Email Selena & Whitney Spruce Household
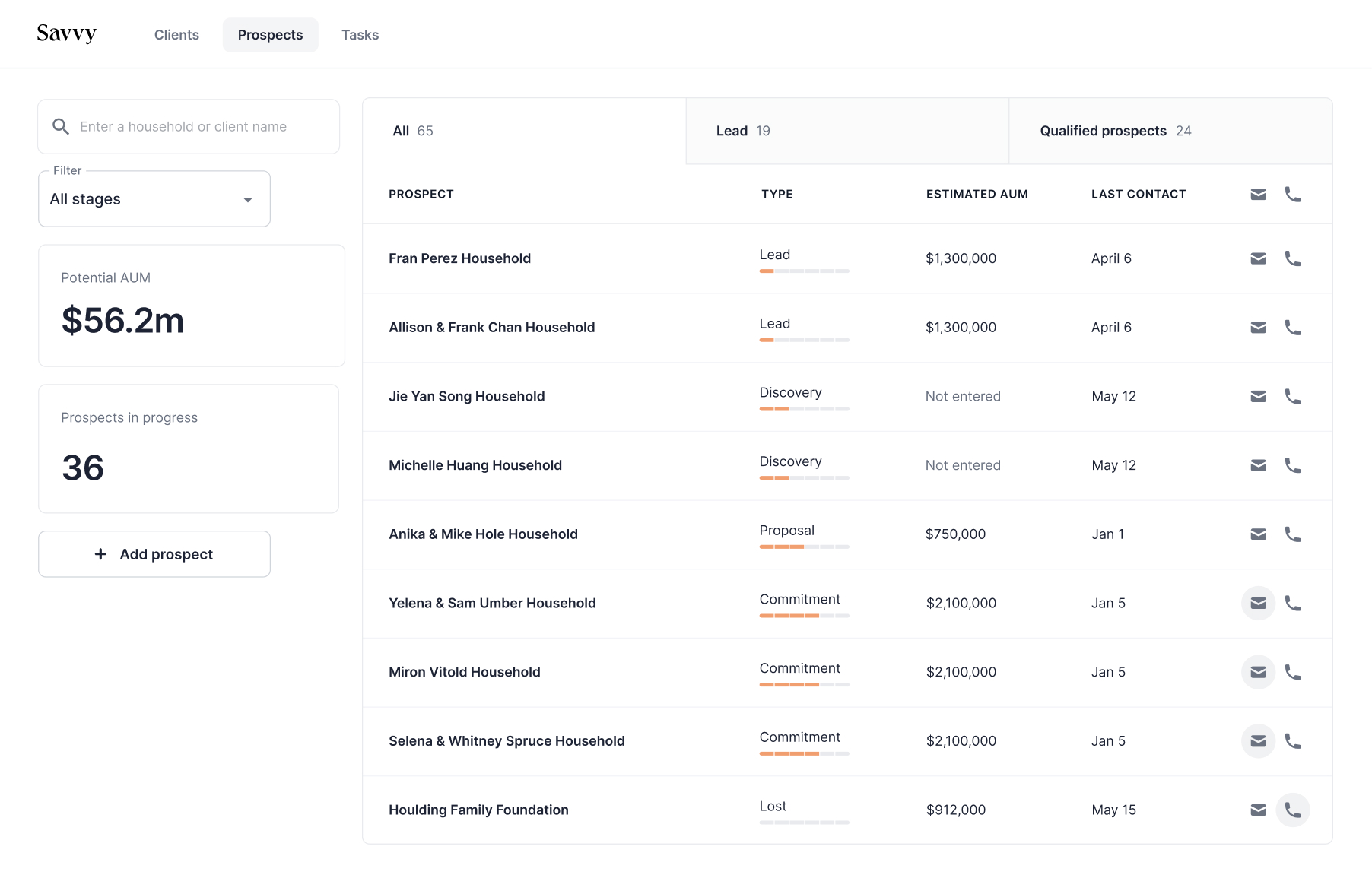 click(x=1258, y=740)
